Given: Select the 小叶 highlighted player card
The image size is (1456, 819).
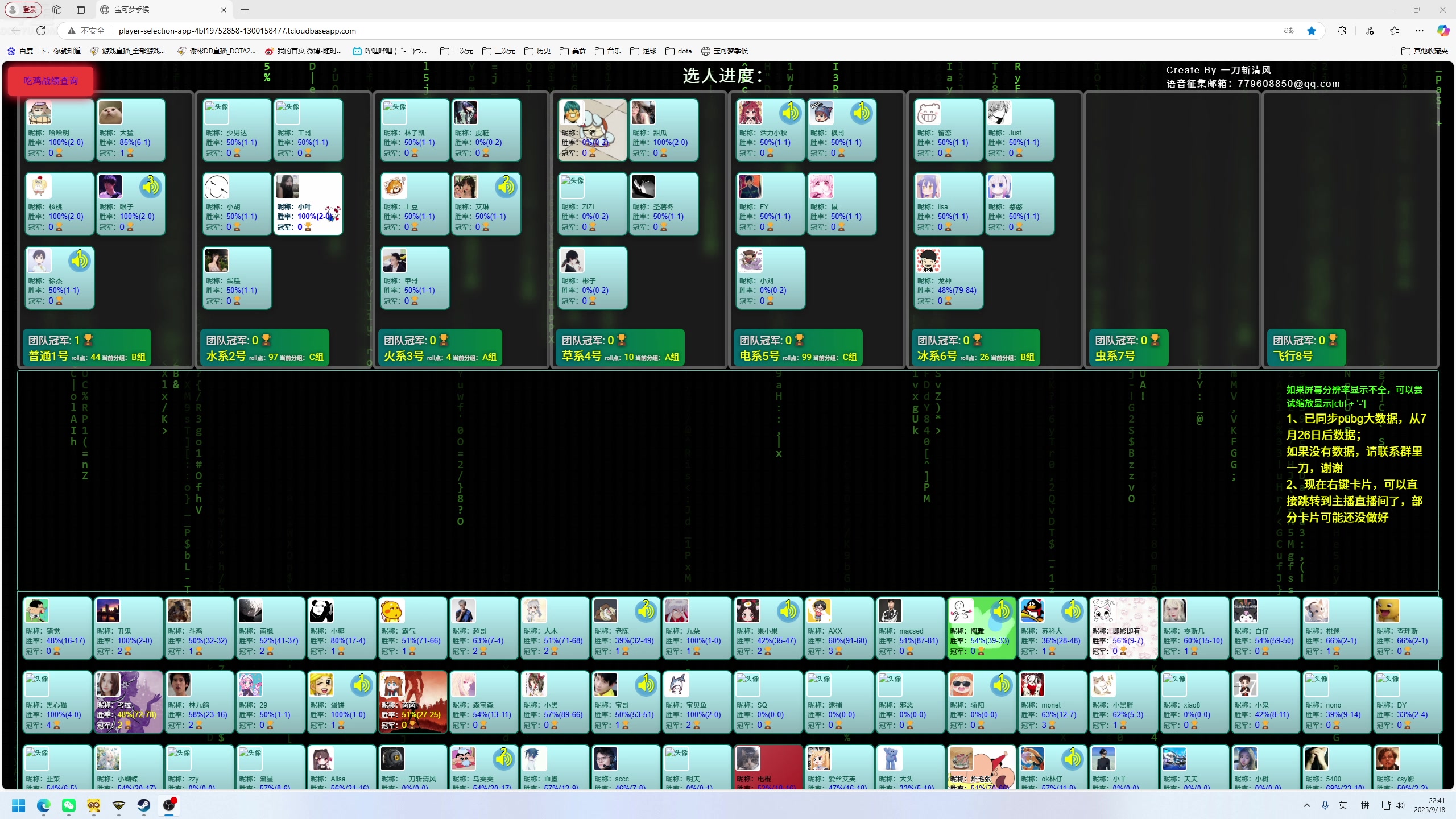Looking at the screenshot, I should (308, 204).
